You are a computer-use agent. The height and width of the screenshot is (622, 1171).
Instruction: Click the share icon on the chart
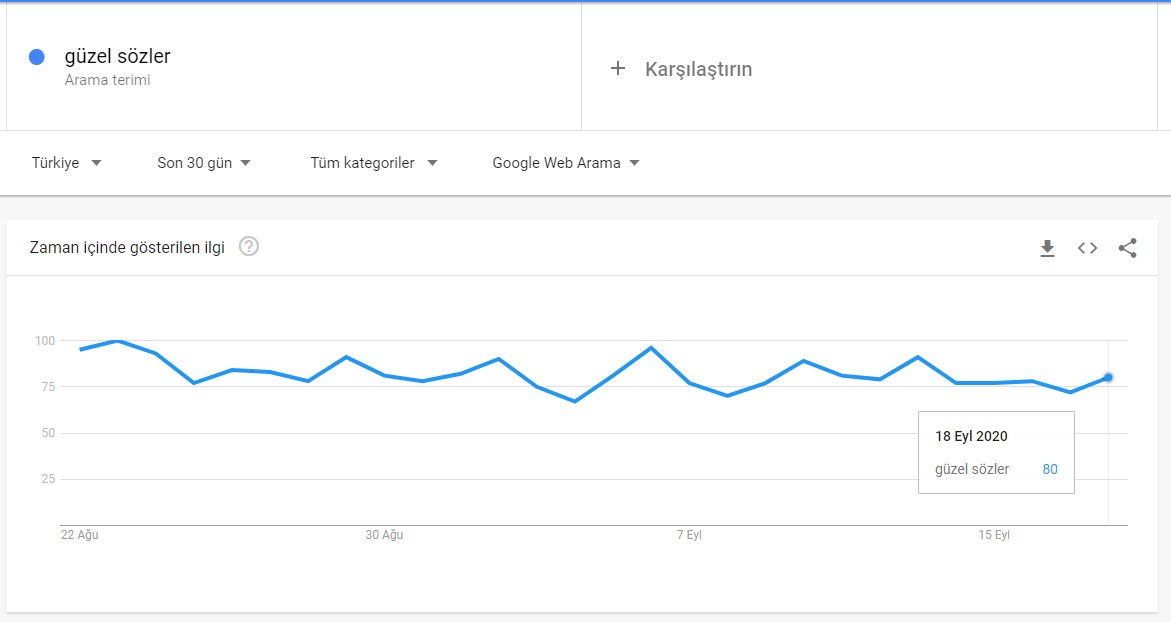click(1128, 248)
